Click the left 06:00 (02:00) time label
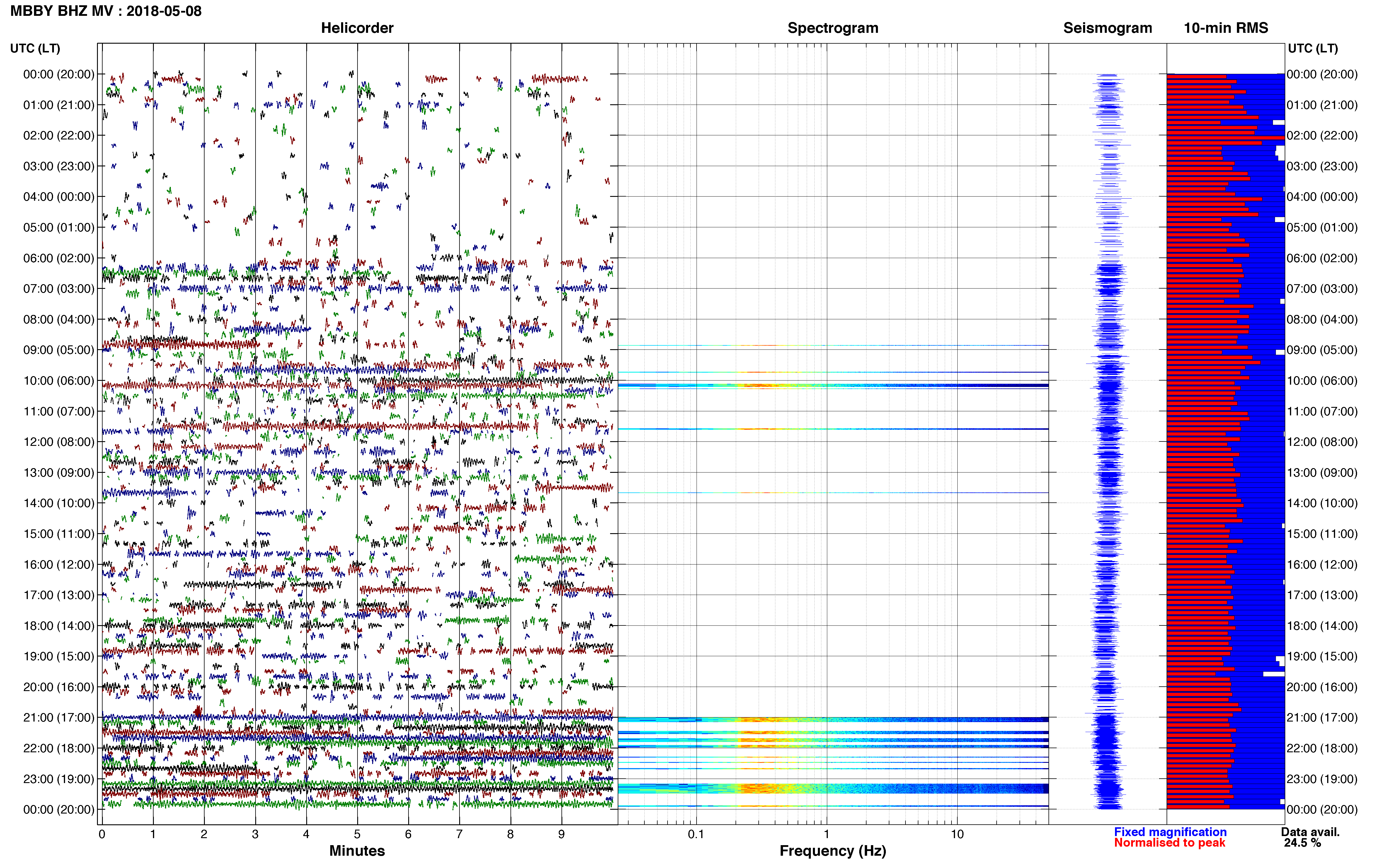 [59, 258]
